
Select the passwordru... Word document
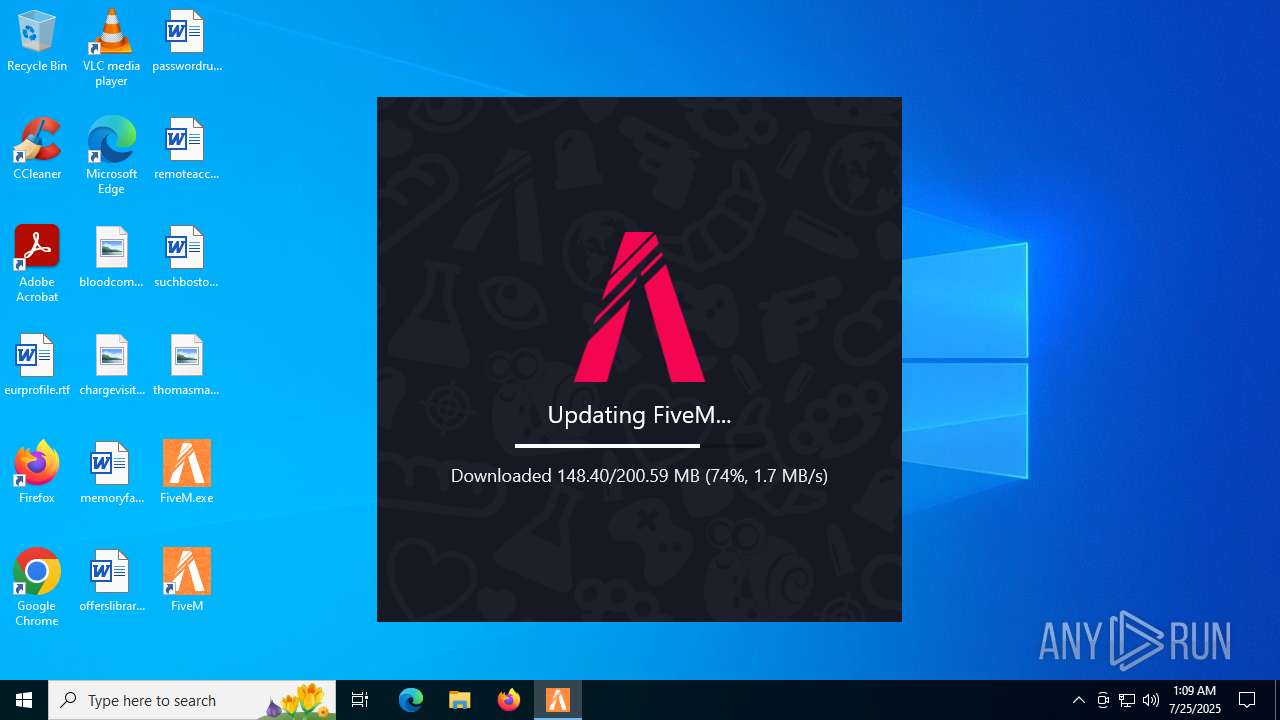pos(187,42)
